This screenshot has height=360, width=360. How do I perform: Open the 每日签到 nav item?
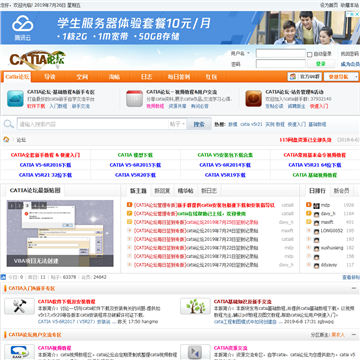point(179,77)
